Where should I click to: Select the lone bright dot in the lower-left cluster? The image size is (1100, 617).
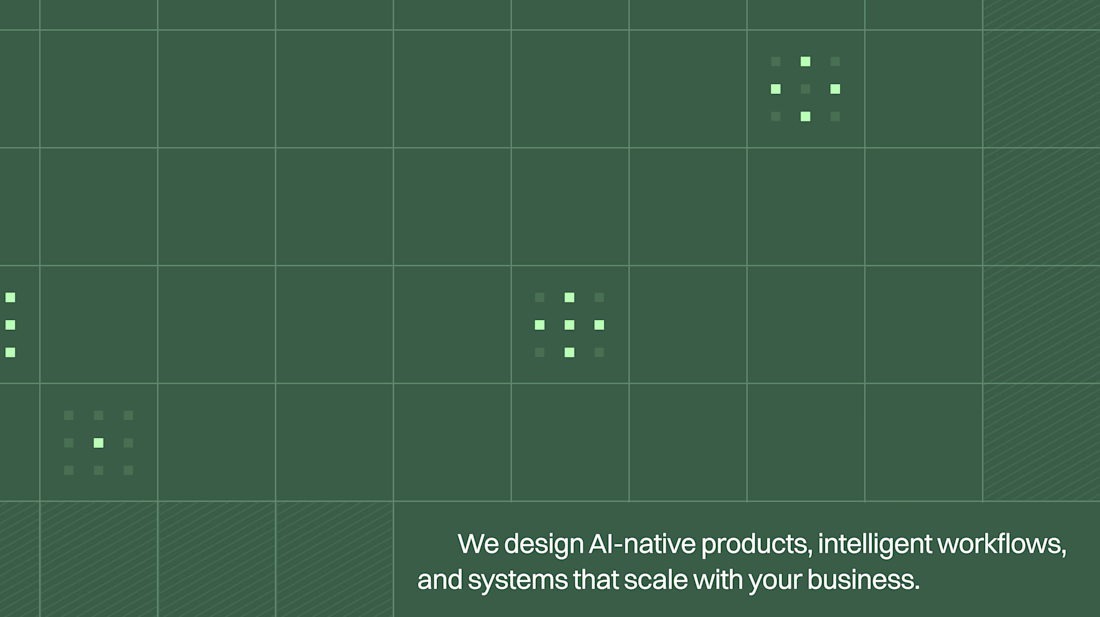point(98,442)
